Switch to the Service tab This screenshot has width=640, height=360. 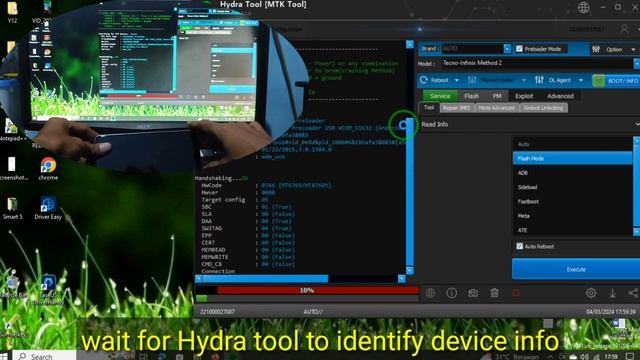pos(440,96)
